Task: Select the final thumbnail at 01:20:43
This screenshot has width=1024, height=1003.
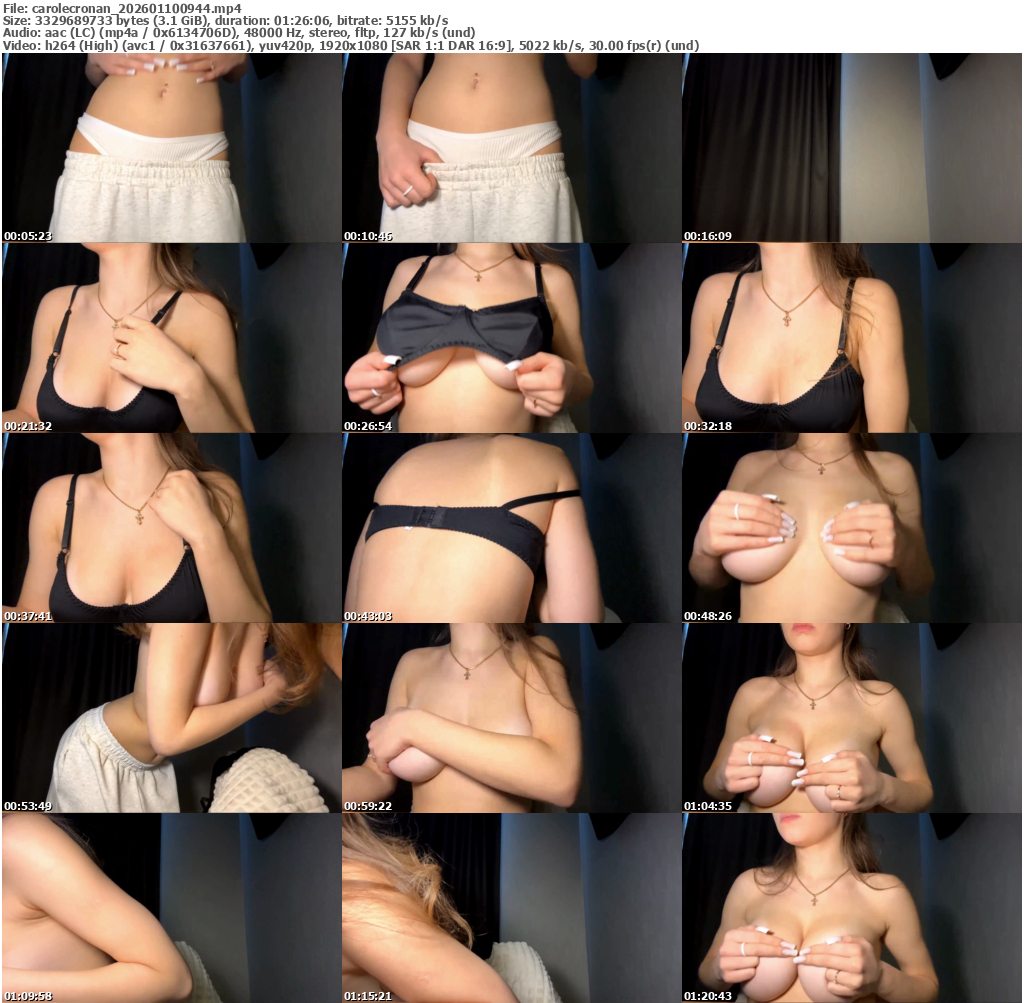Action: [x=851, y=907]
